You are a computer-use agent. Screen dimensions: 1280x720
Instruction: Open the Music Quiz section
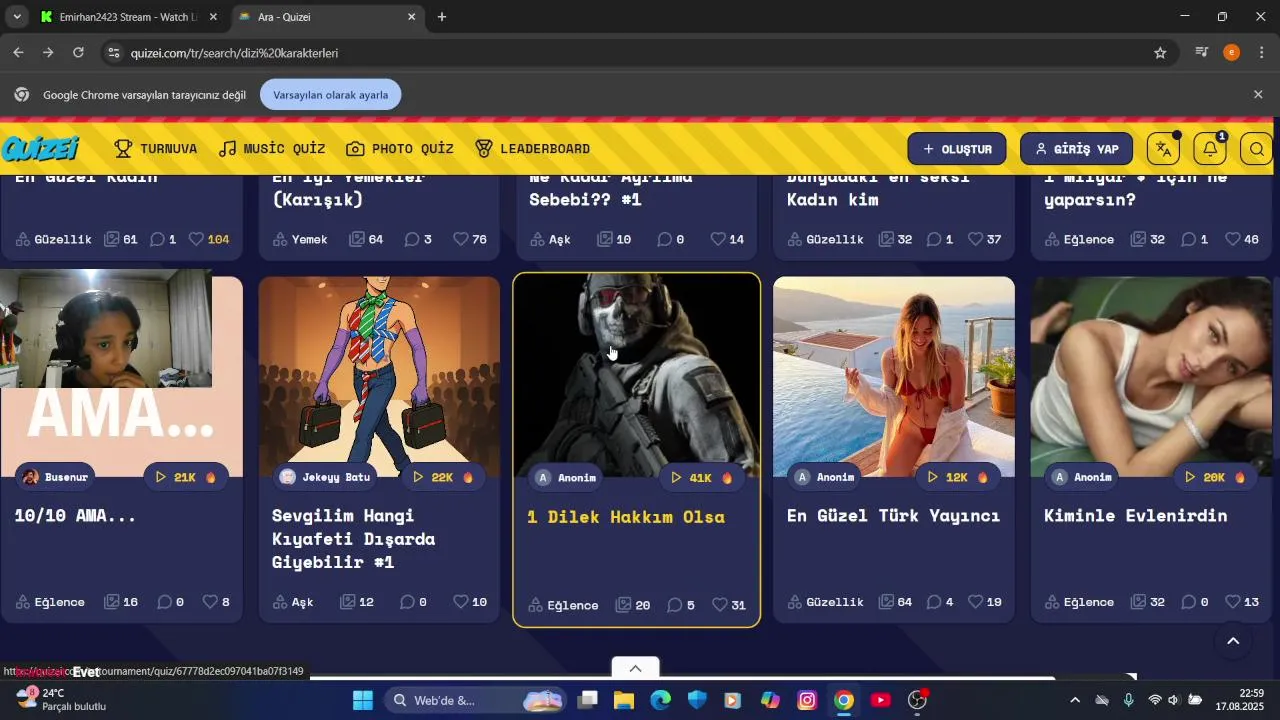point(272,149)
